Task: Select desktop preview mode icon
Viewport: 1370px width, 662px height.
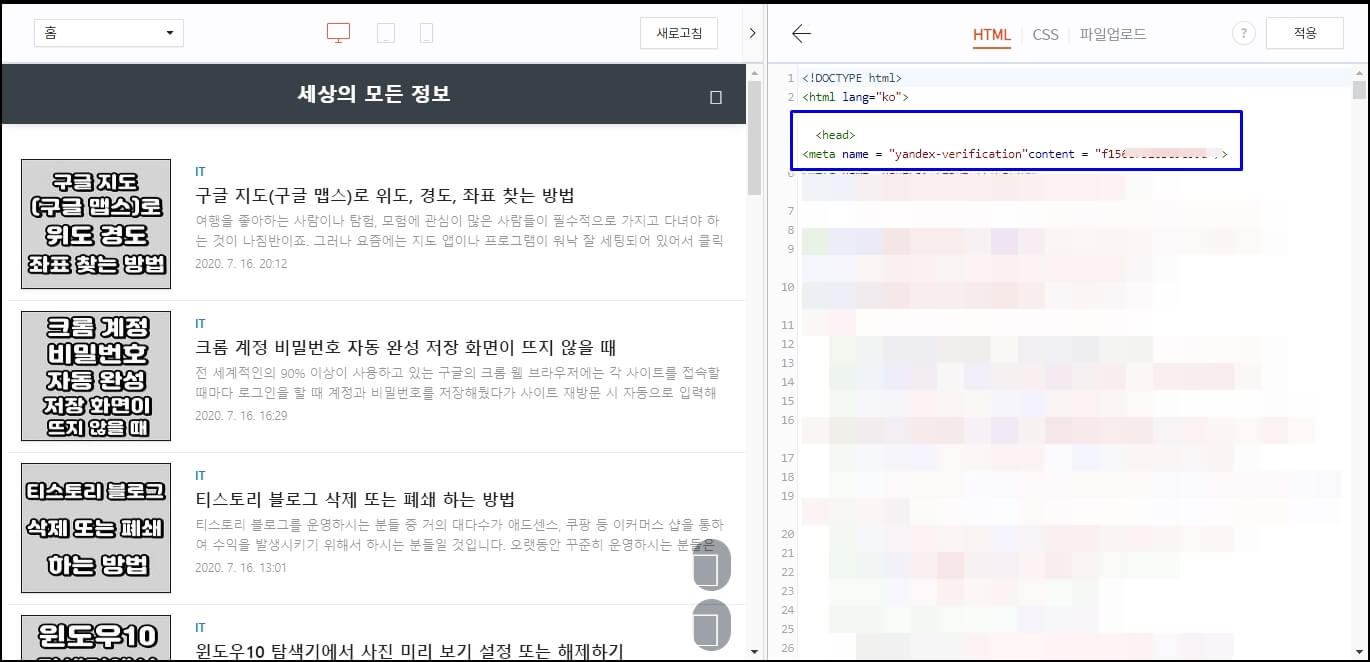Action: [x=338, y=33]
